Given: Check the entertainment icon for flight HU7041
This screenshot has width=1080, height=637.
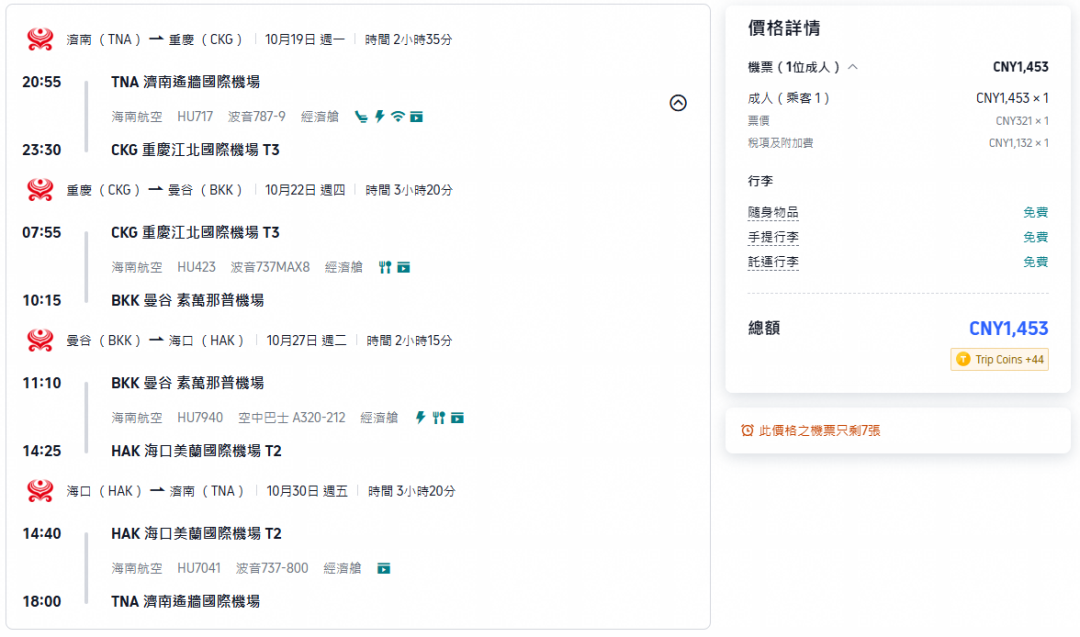Looking at the screenshot, I should (384, 568).
